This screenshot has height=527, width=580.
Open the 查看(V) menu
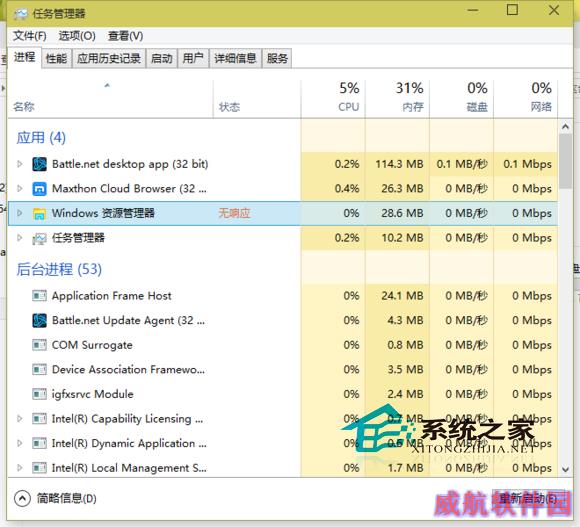(x=125, y=36)
